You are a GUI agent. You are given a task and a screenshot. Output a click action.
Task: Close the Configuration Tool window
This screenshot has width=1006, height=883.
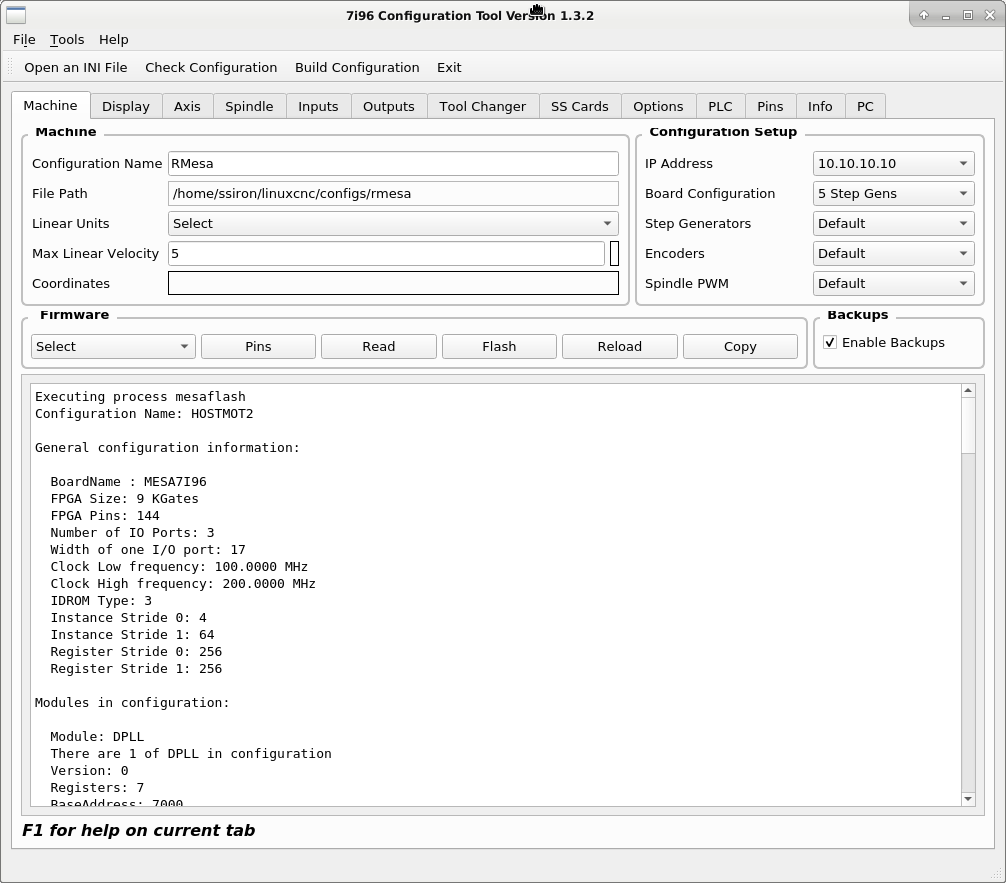click(990, 15)
